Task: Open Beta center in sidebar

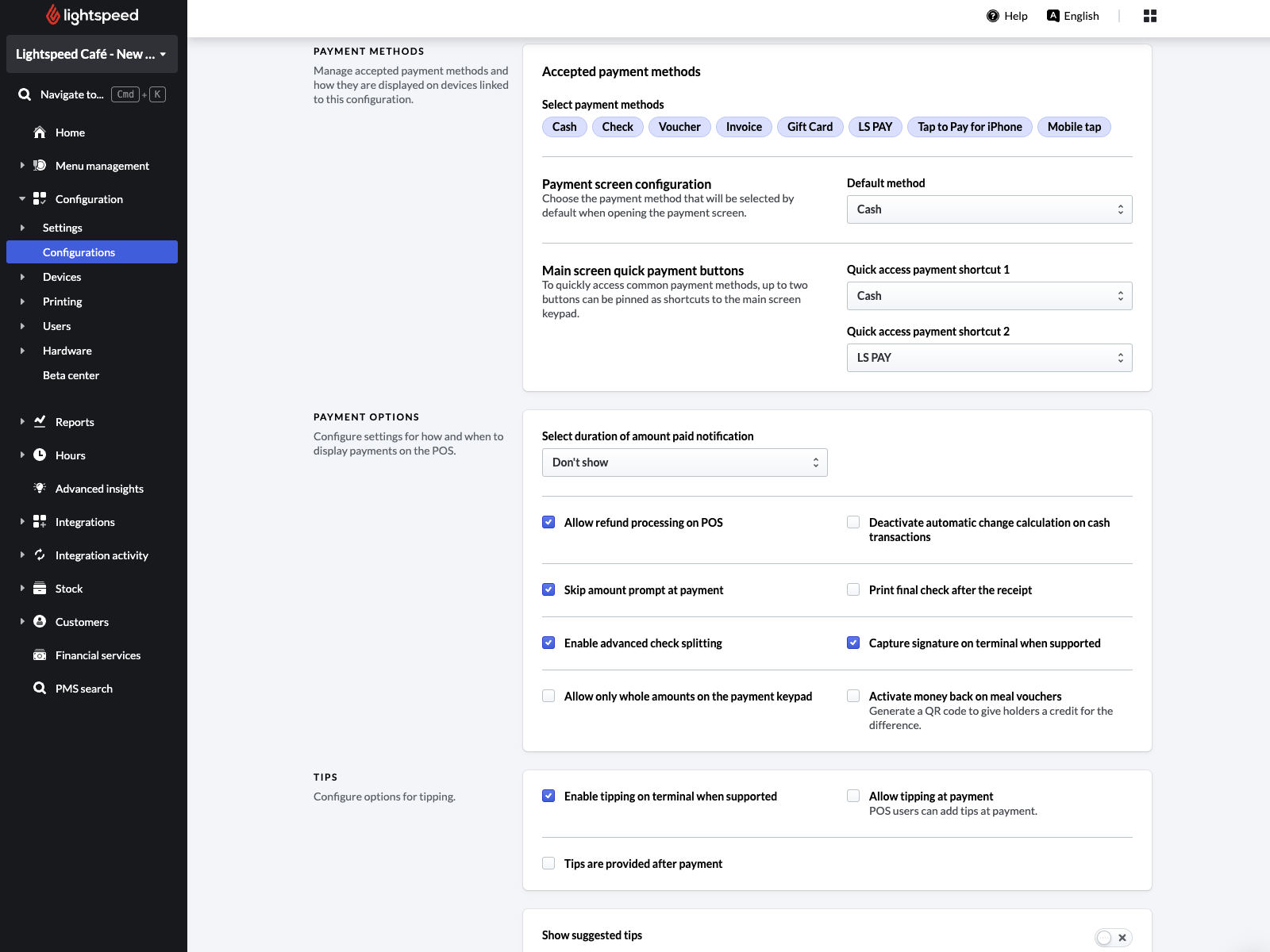Action: click(71, 375)
